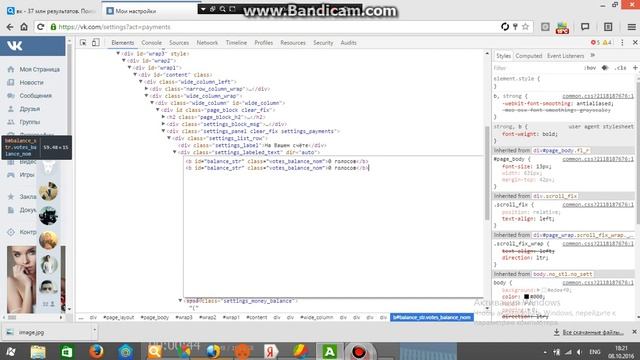This screenshot has height=360, width=640.
Task: Show more style panes with the chevron
Action: pos(593,56)
